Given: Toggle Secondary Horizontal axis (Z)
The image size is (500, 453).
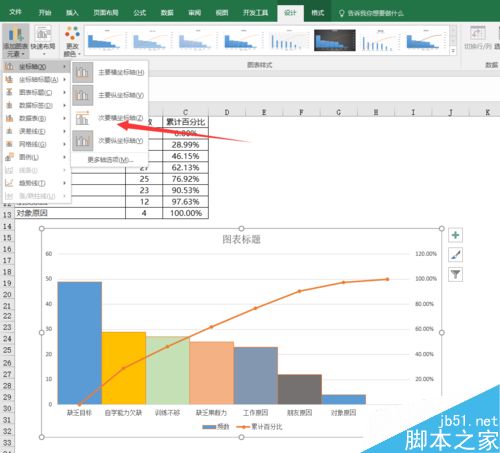Looking at the screenshot, I should tap(109, 118).
